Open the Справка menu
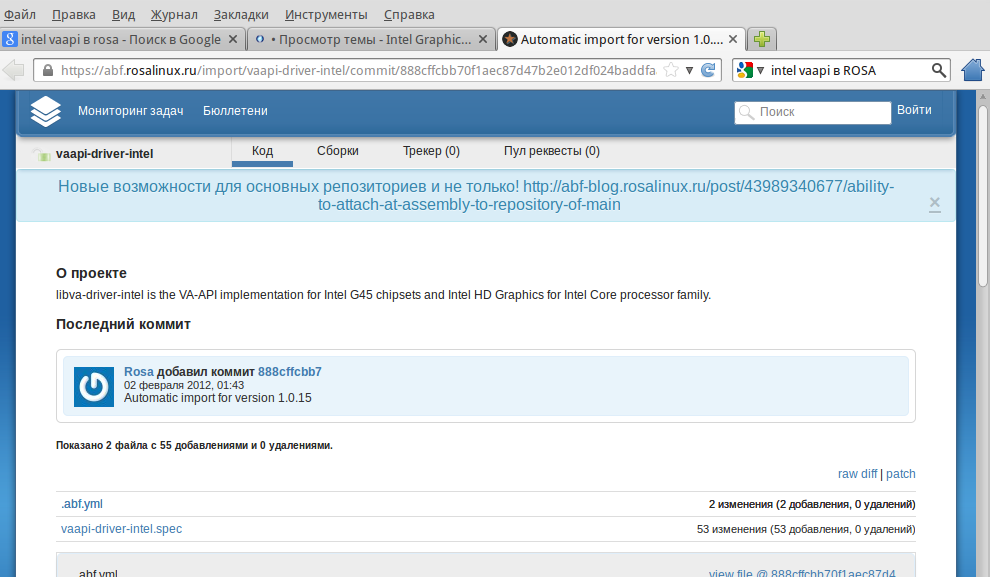Image resolution: width=990 pixels, height=577 pixels. click(x=409, y=15)
